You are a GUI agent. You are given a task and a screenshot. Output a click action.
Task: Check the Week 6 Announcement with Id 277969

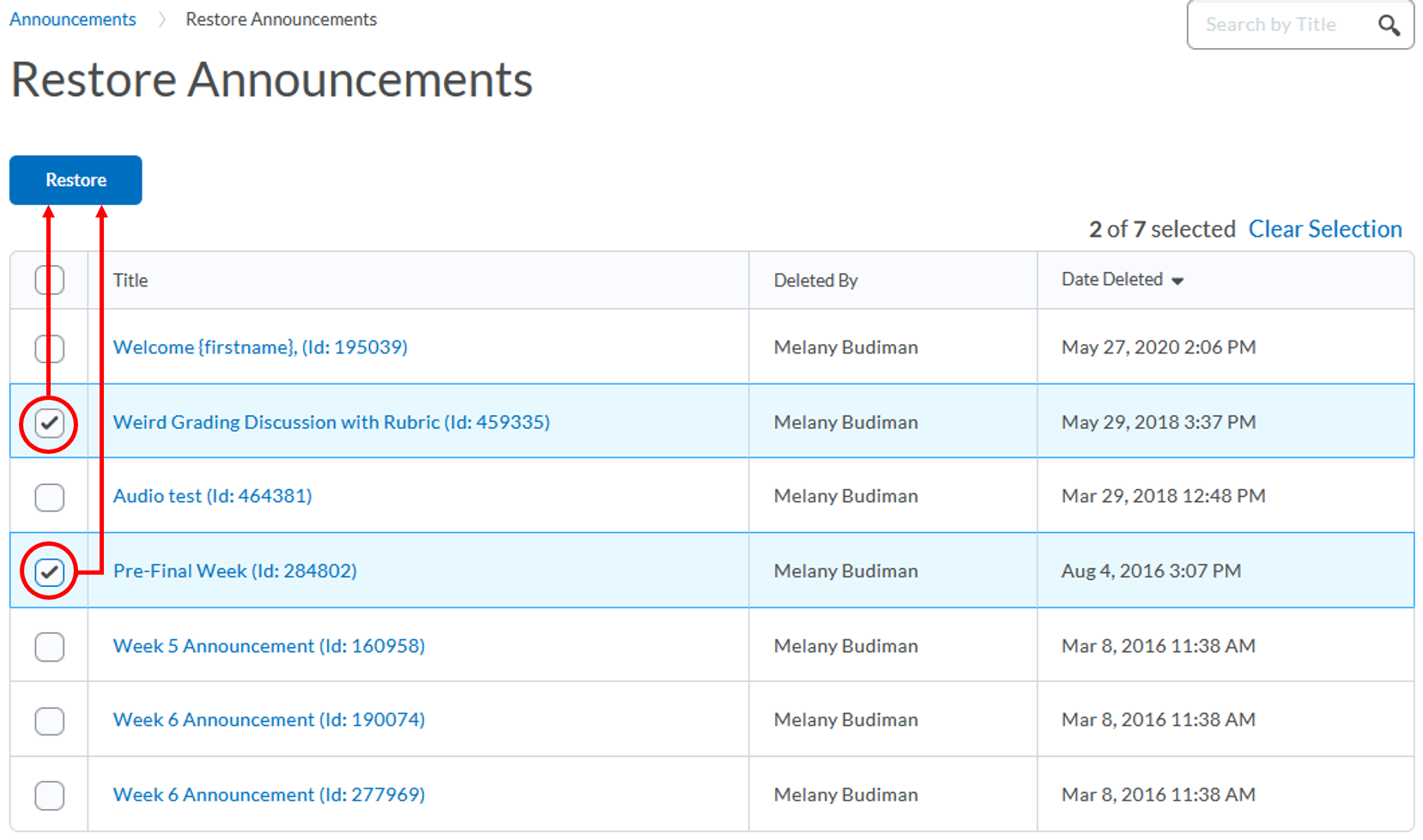pyautogui.click(x=49, y=795)
